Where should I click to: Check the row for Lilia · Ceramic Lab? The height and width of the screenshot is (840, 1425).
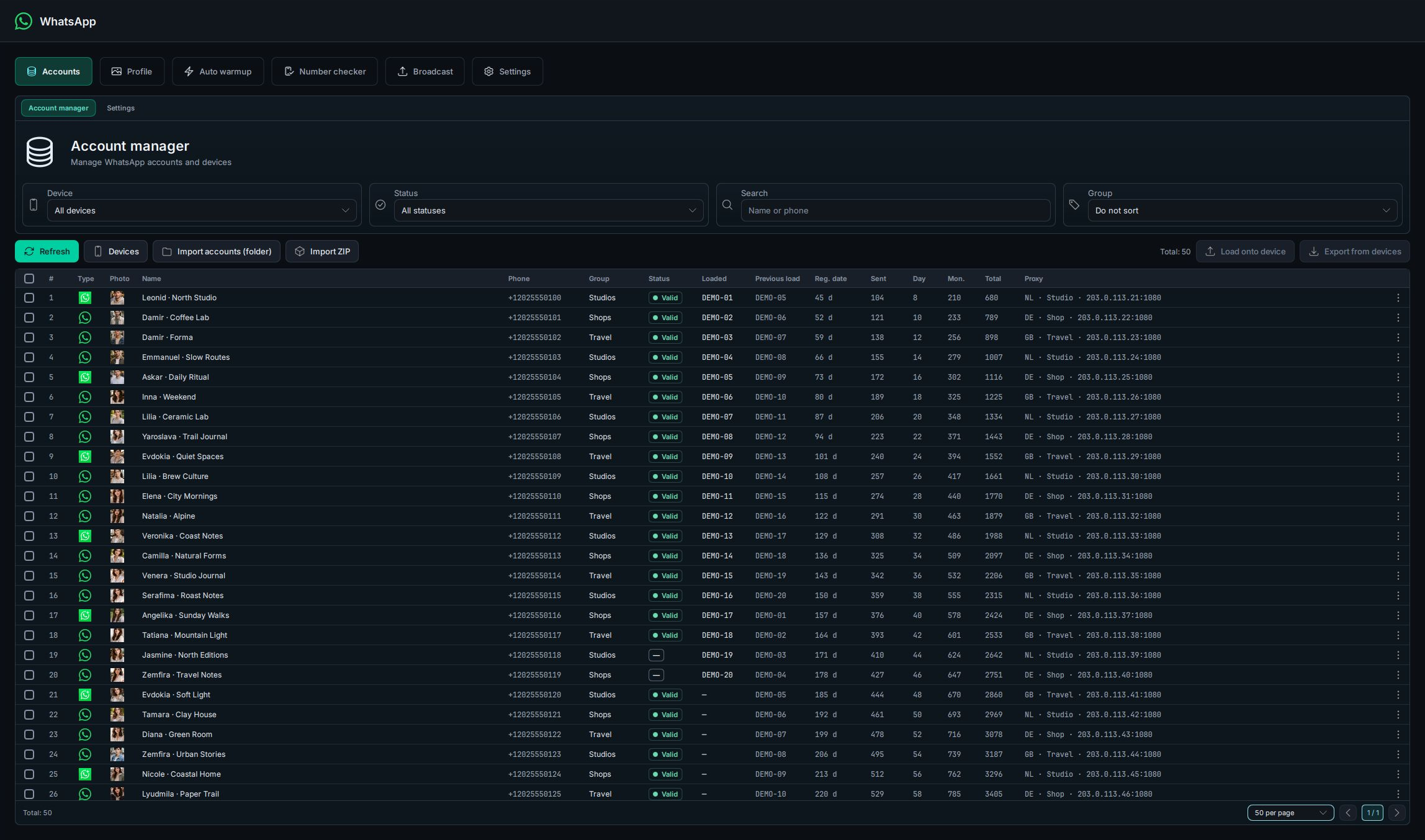coord(29,417)
